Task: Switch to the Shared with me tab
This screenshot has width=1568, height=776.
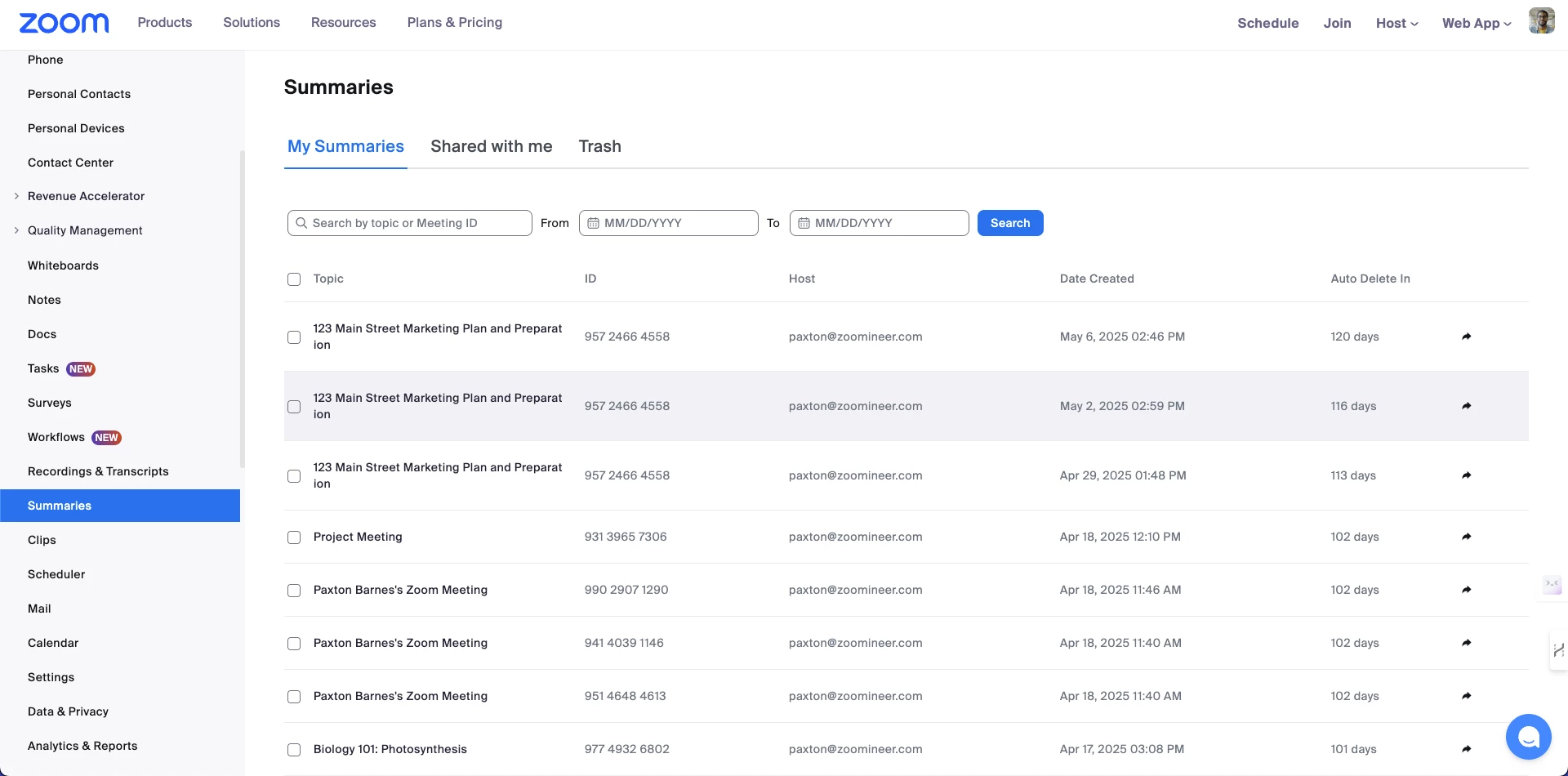Action: coord(492,146)
